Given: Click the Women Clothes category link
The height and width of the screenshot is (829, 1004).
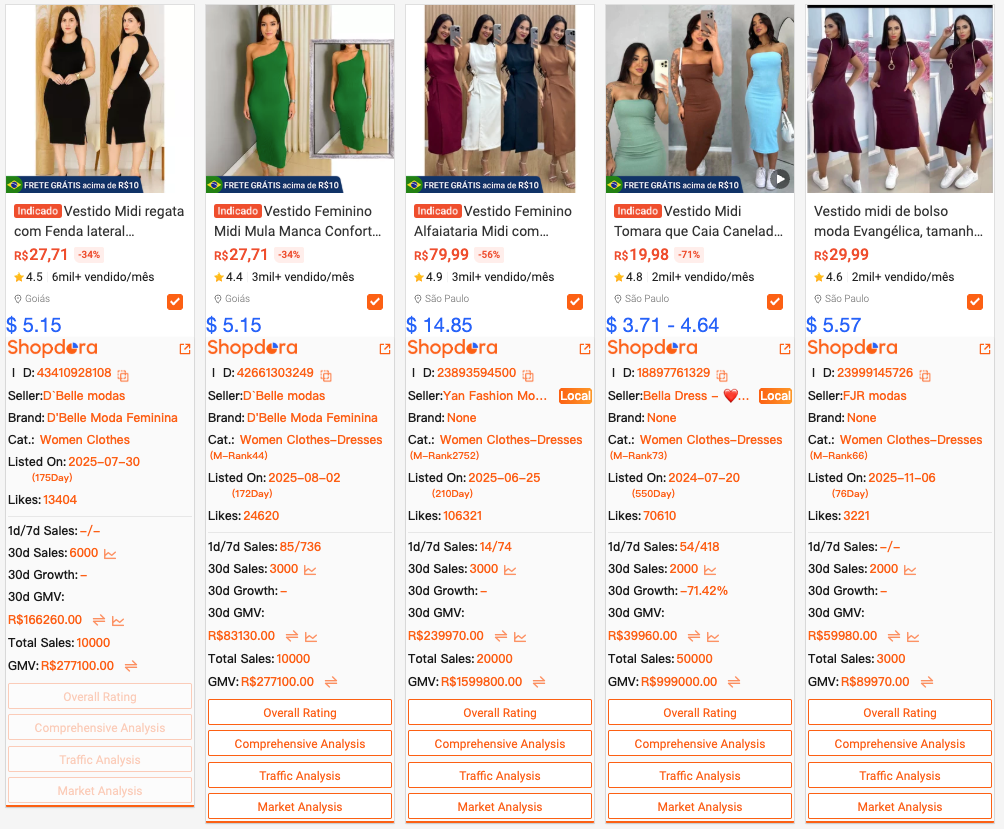Looking at the screenshot, I should pyautogui.click(x=85, y=440).
